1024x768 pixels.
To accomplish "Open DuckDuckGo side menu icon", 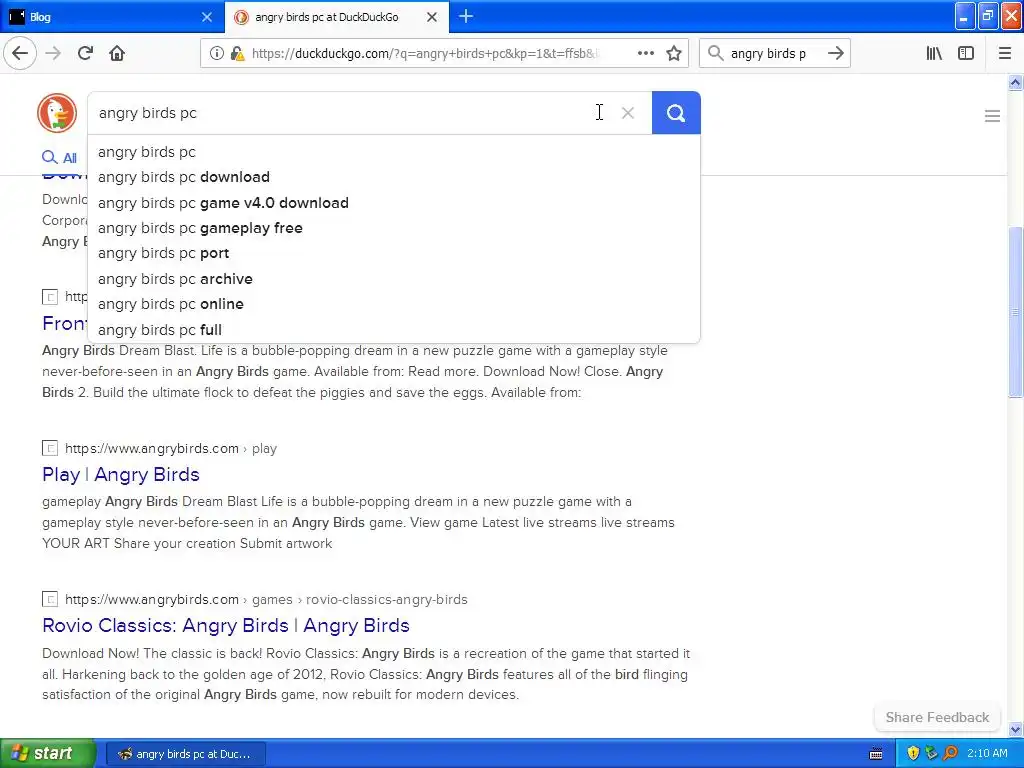I will point(992,116).
